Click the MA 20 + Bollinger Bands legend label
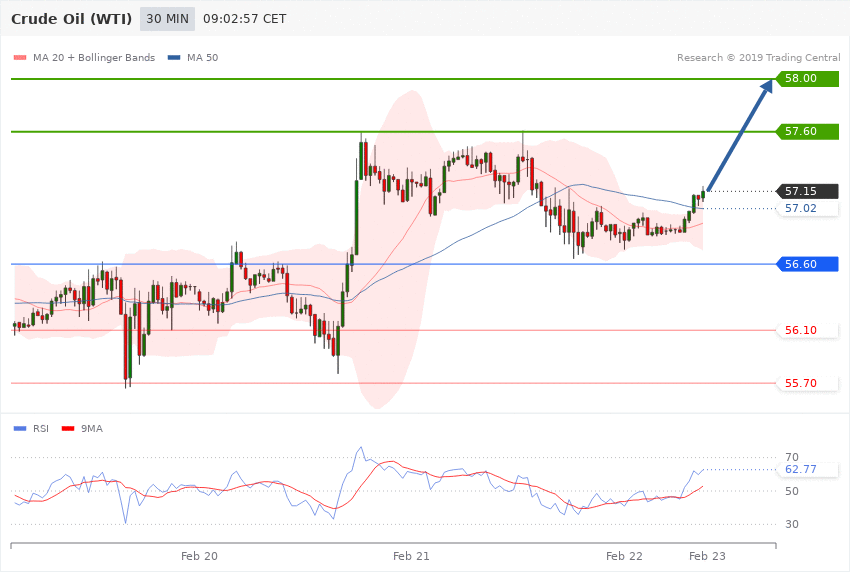This screenshot has height=576, width=850. (x=94, y=57)
